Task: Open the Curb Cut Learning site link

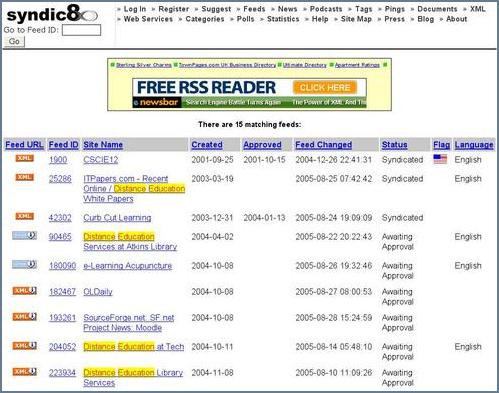Action: [x=117, y=218]
